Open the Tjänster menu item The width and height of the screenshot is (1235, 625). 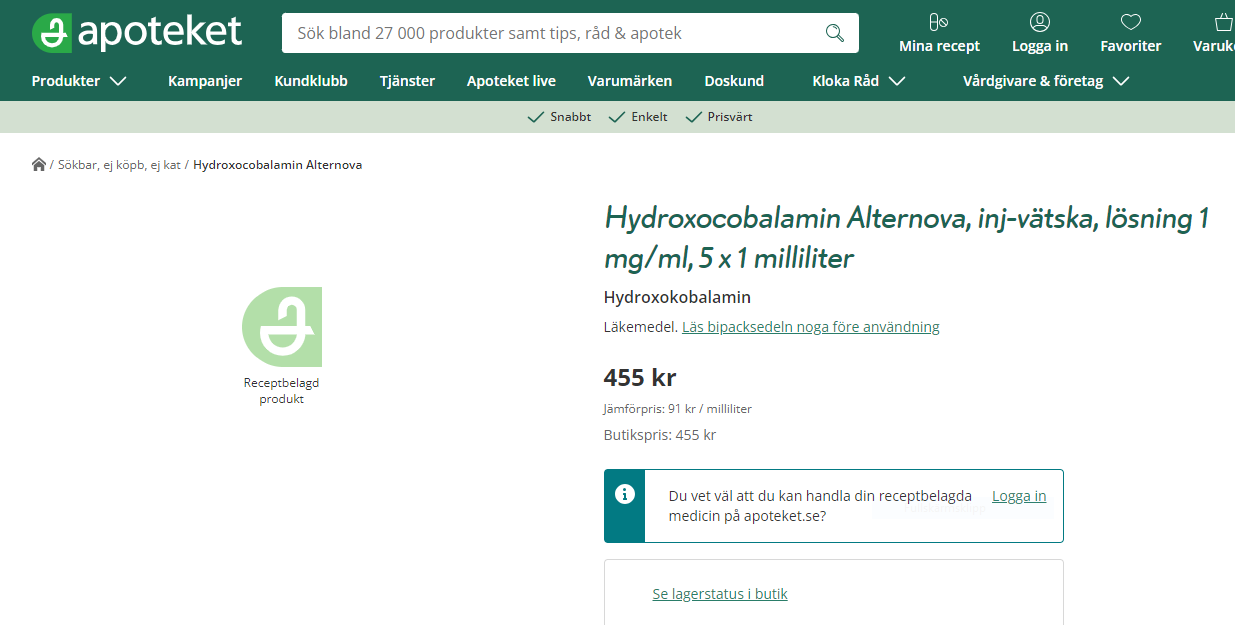[407, 81]
